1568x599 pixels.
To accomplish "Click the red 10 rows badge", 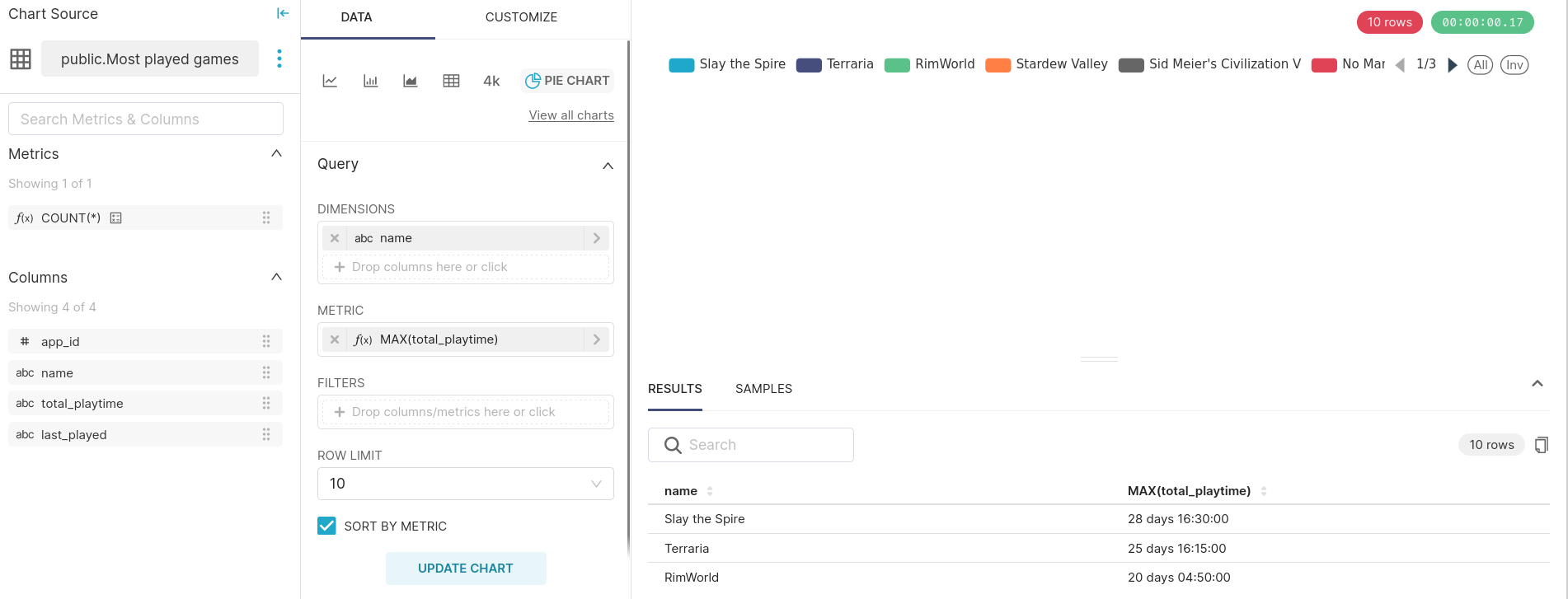I will pos(1390,22).
